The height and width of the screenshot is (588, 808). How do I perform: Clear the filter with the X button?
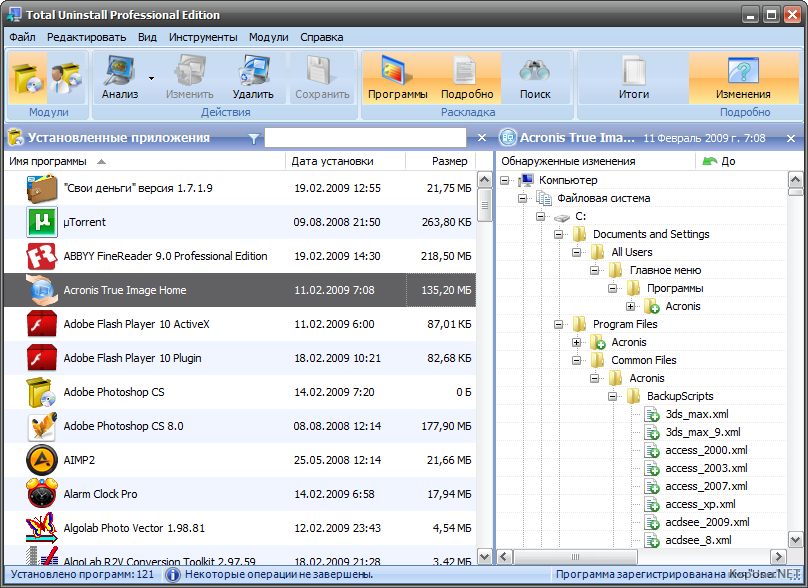pos(482,138)
